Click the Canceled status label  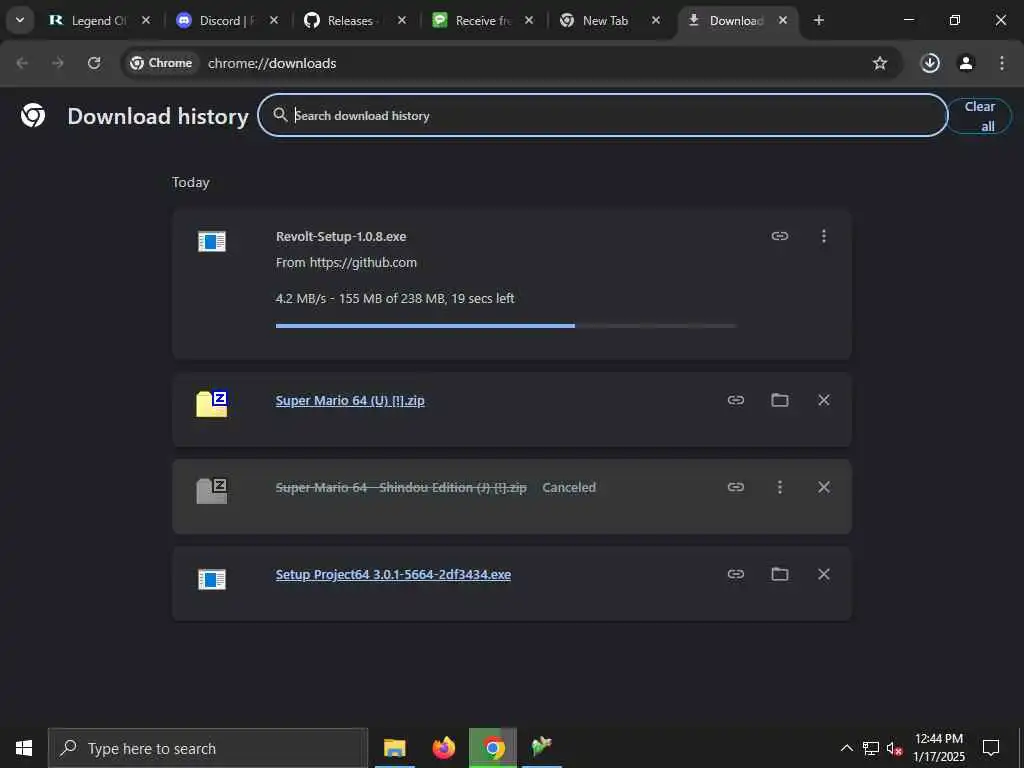(x=569, y=487)
